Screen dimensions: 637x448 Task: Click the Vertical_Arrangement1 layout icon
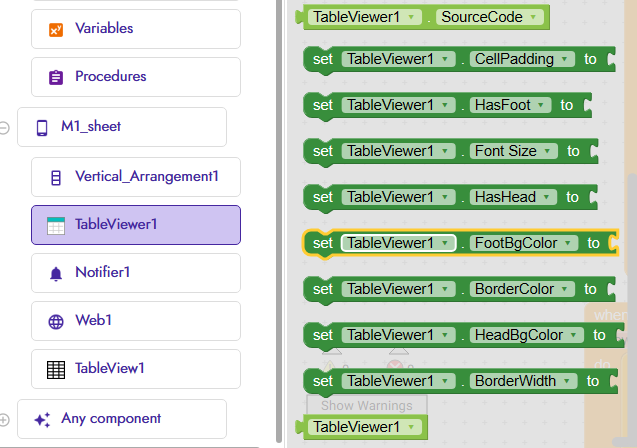click(x=56, y=177)
